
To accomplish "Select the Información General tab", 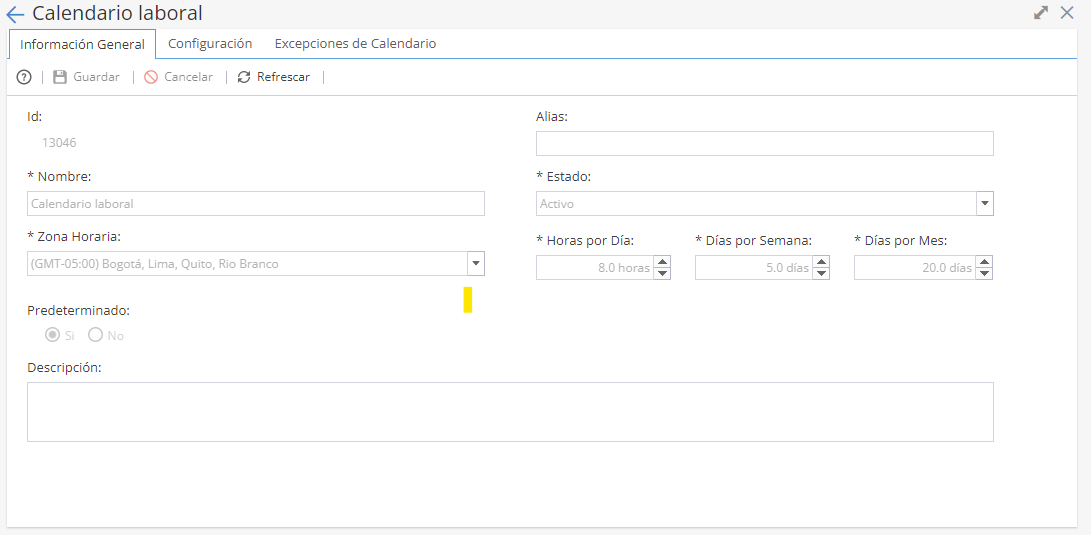I will (82, 44).
